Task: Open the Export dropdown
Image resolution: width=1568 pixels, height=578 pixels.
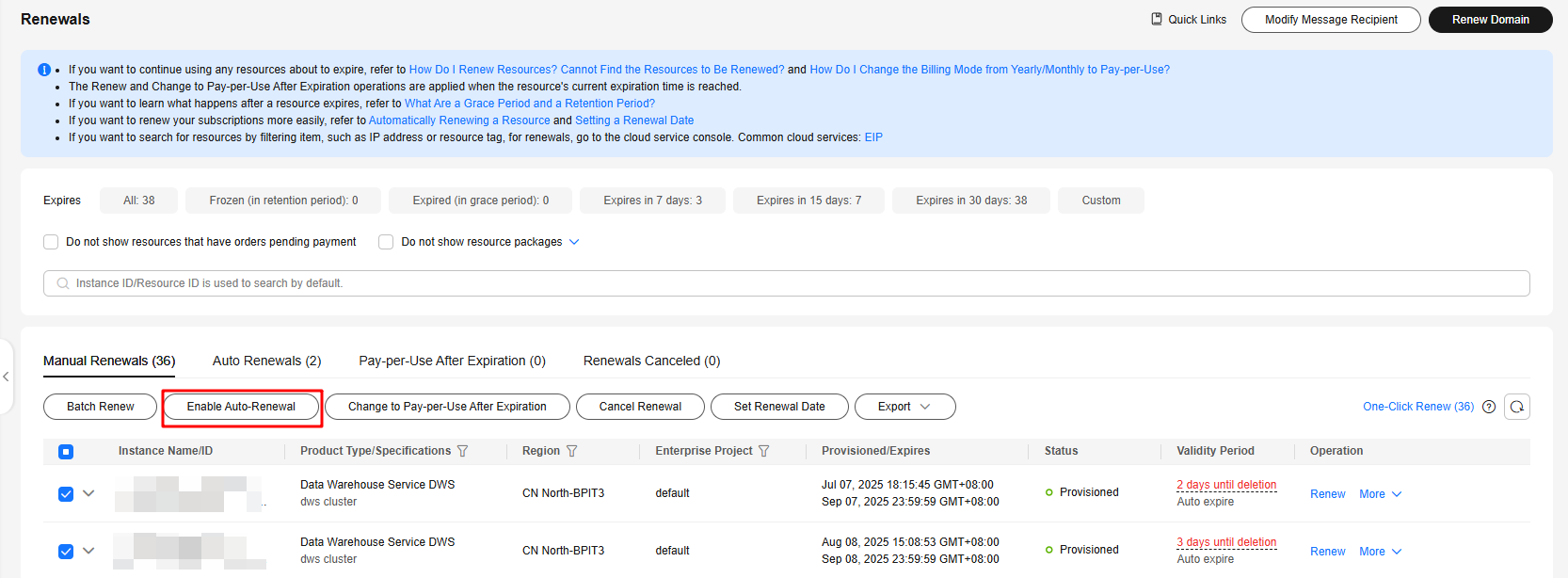Action: 904,407
